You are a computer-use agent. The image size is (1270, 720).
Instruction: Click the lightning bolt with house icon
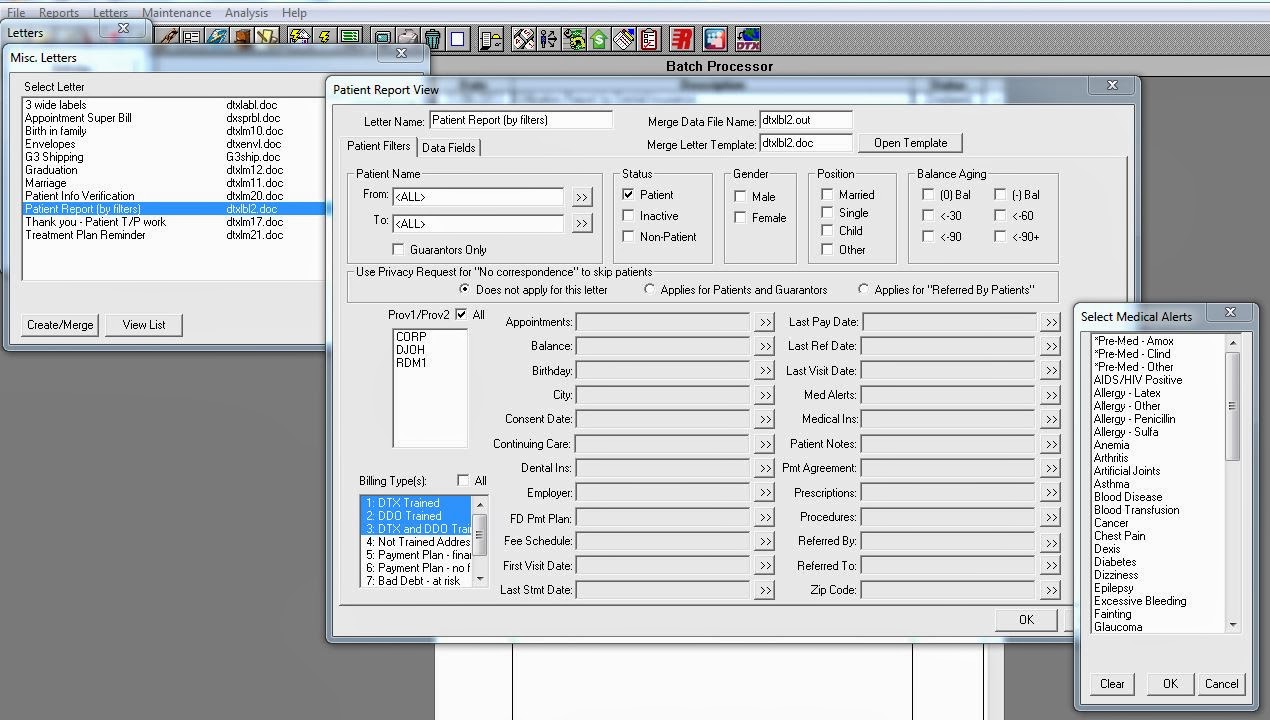coord(299,37)
